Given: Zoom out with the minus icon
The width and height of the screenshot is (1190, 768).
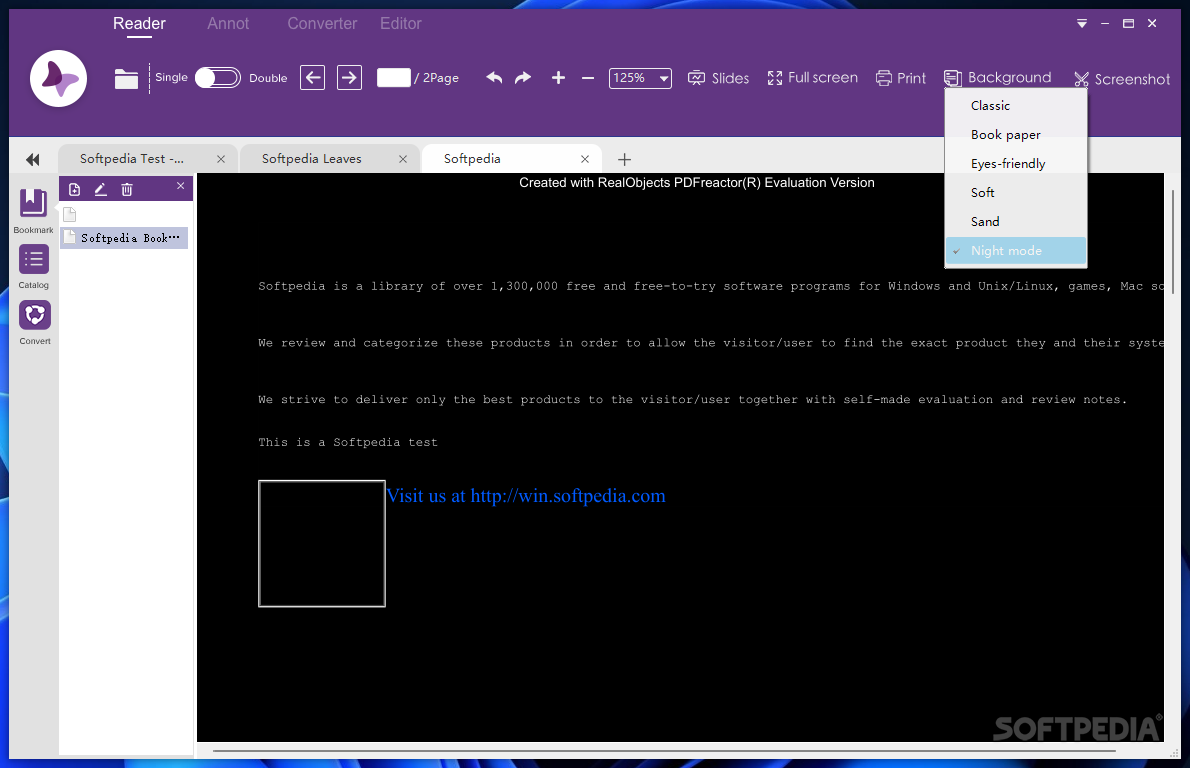Looking at the screenshot, I should (587, 77).
